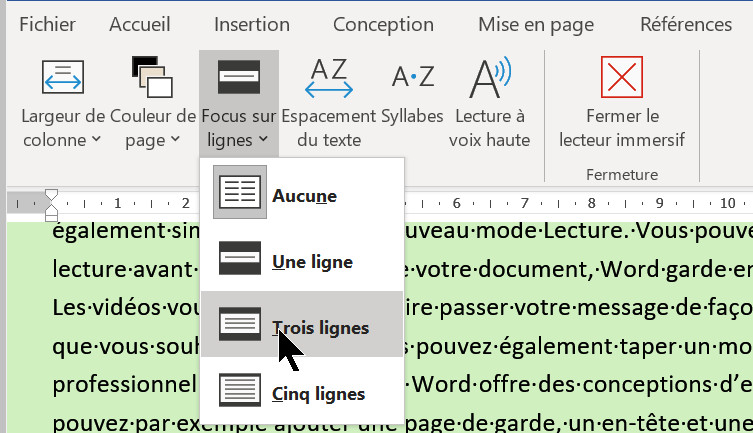Switch to the Accueil tab
The height and width of the screenshot is (433, 753).
click(139, 24)
